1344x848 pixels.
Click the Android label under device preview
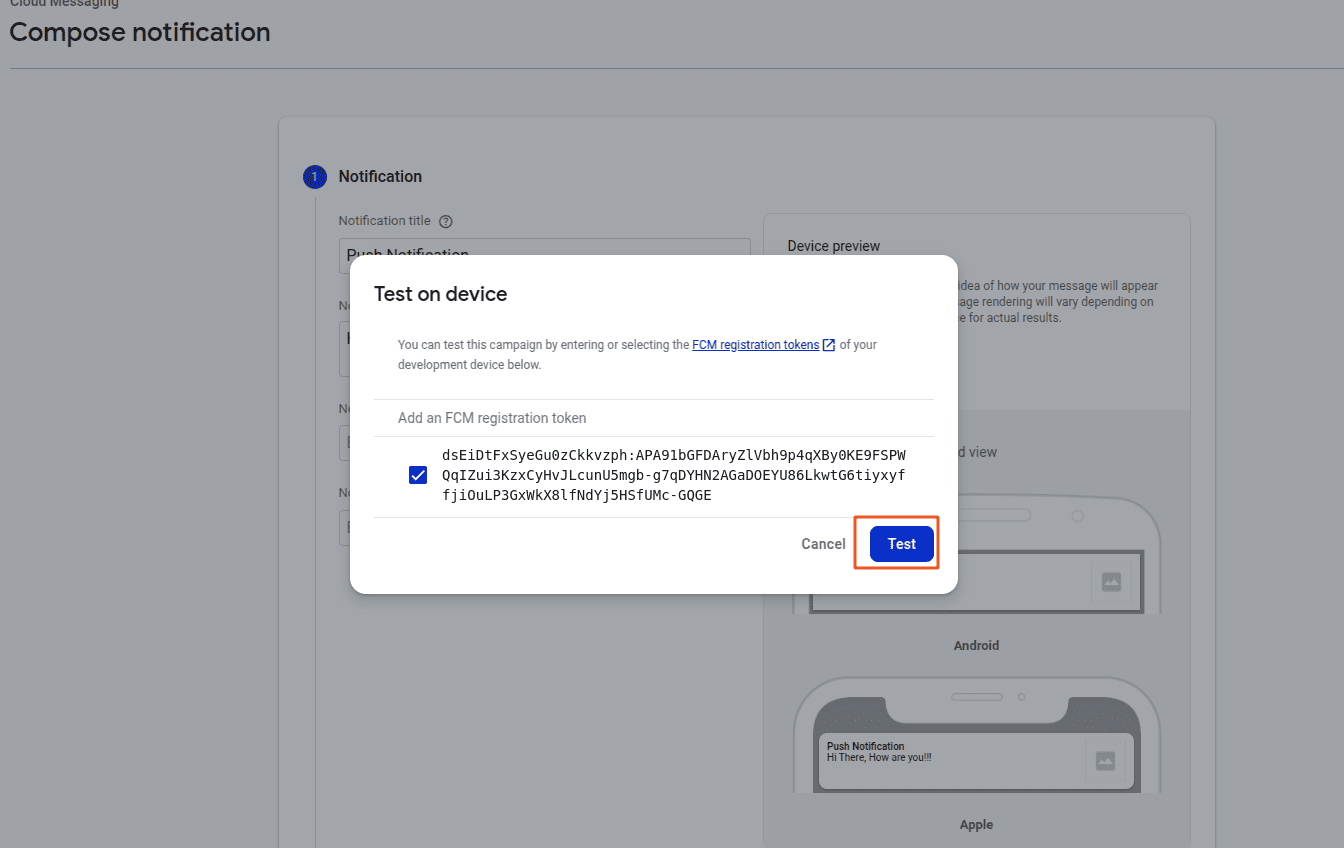(x=976, y=646)
